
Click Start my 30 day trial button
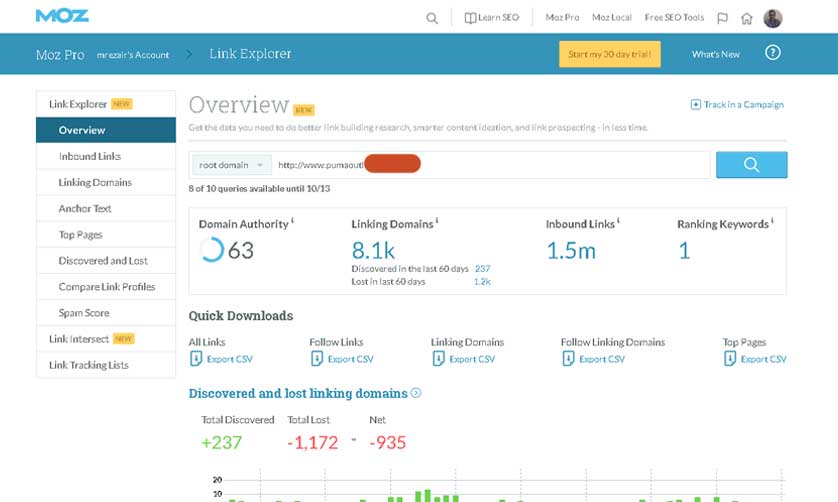pyautogui.click(x=609, y=54)
